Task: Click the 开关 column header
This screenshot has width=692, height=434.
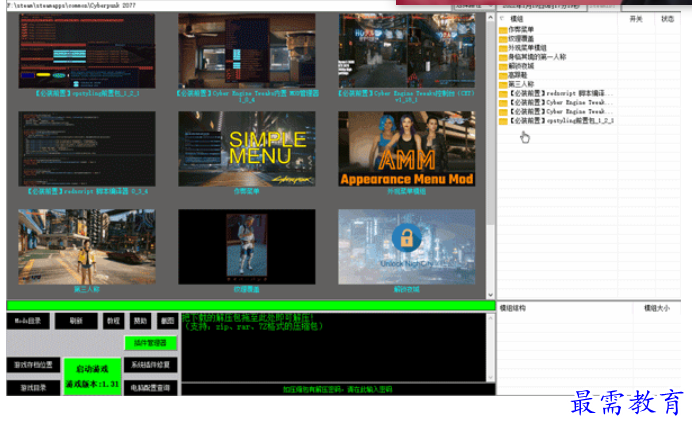Action: point(636,19)
